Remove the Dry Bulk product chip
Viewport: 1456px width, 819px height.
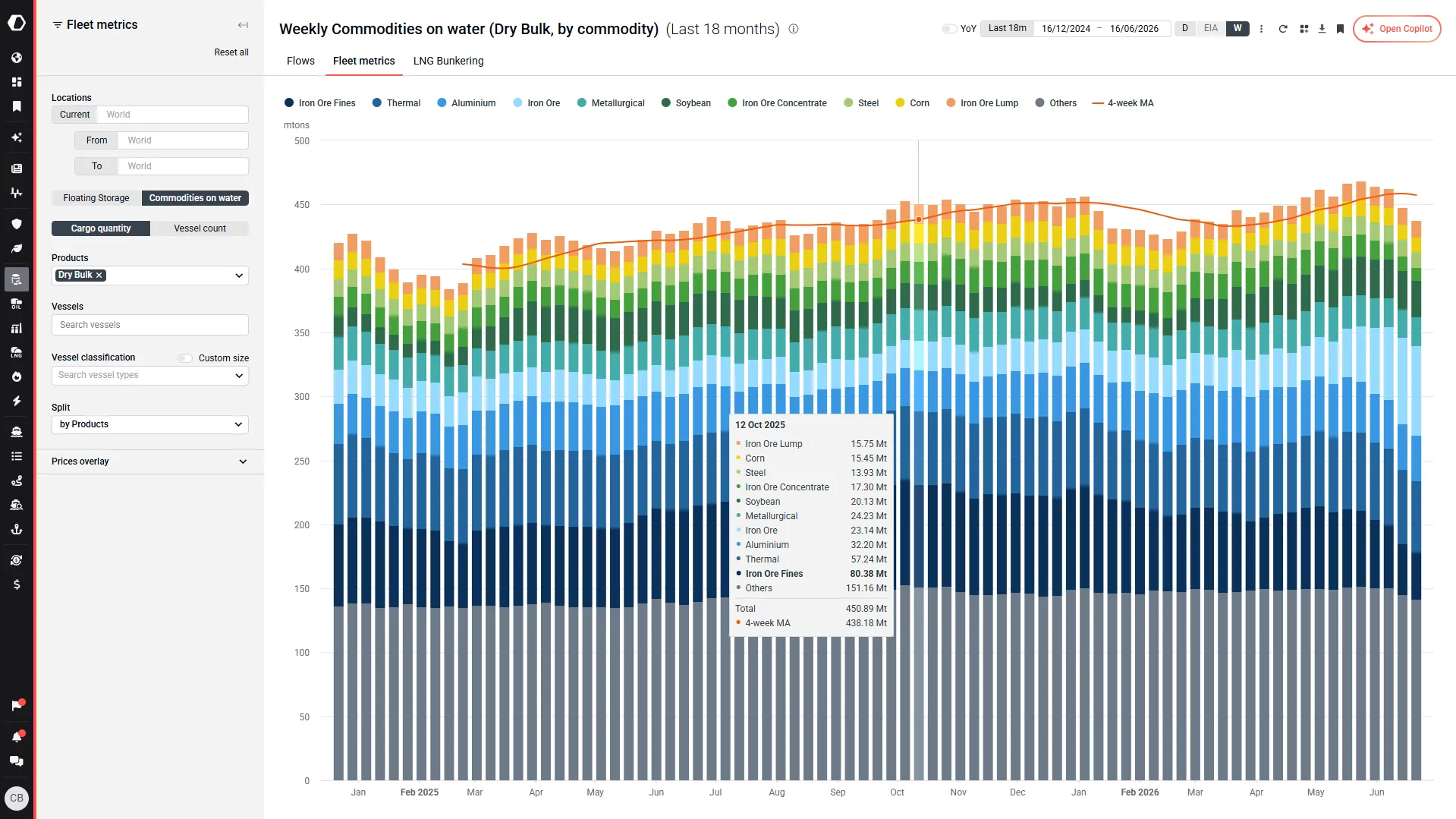point(99,276)
